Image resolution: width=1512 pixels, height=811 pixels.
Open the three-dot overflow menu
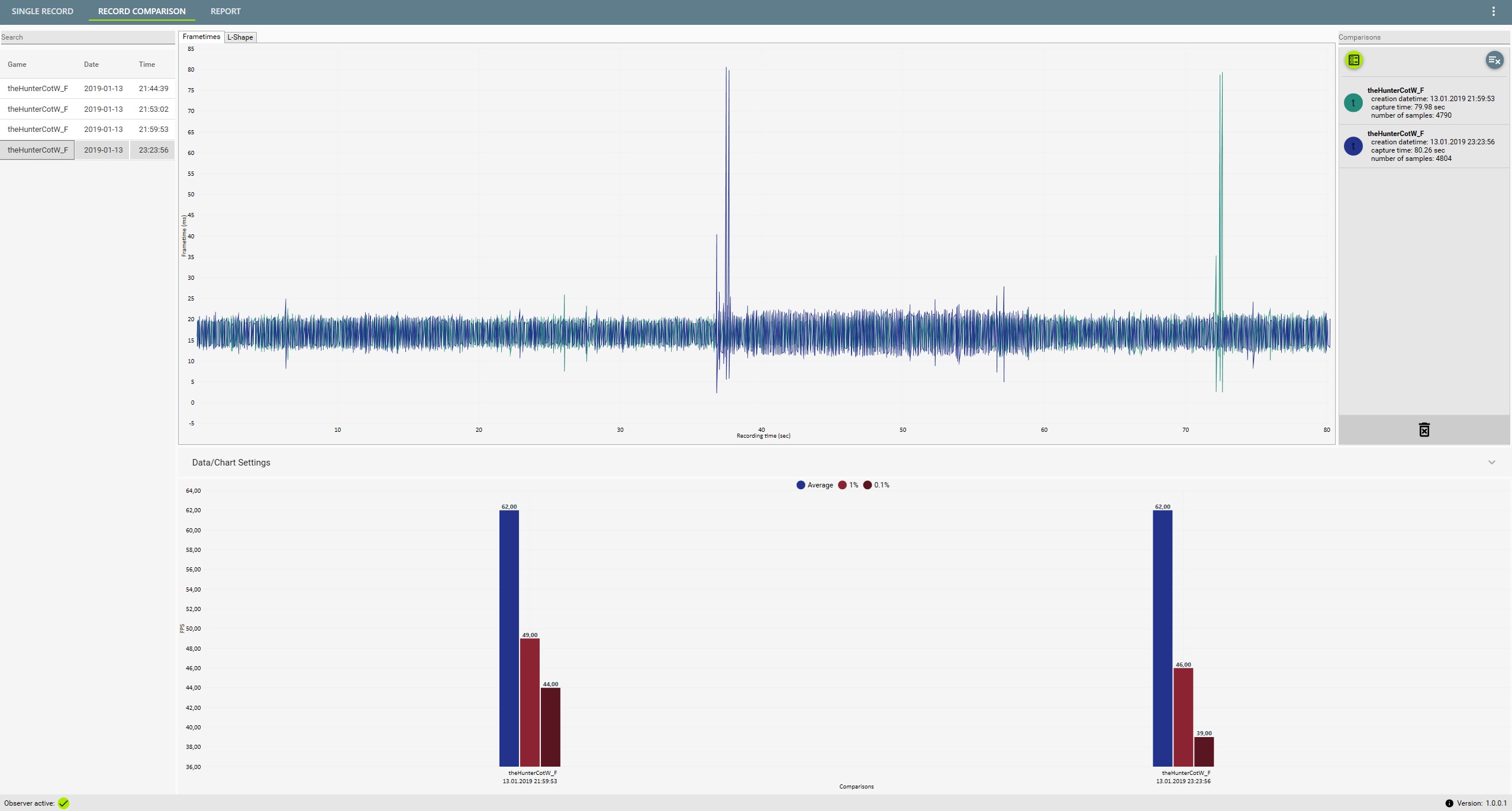[1494, 11]
